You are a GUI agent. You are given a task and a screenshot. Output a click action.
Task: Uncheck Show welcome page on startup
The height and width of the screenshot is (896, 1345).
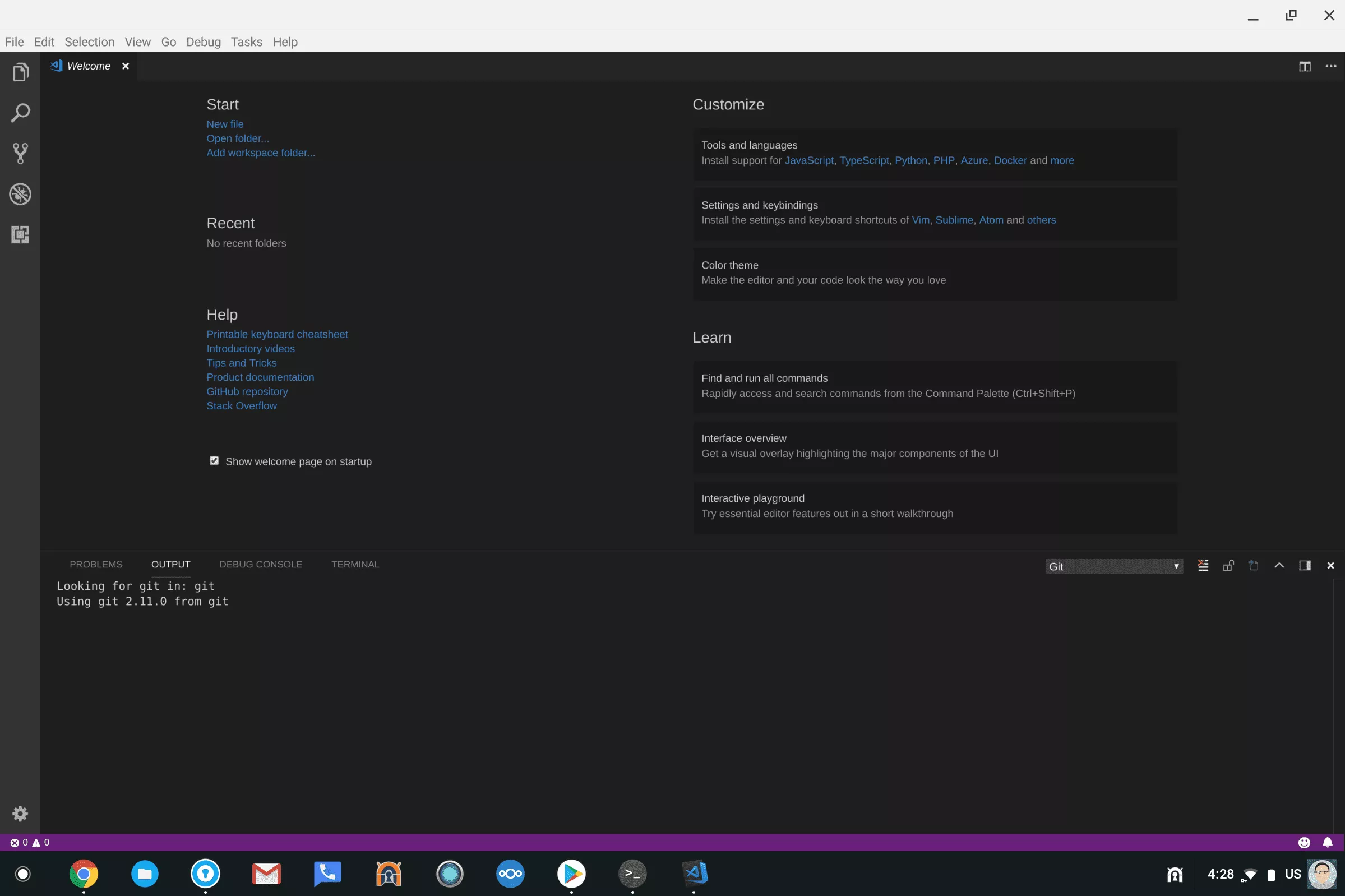[x=214, y=460]
